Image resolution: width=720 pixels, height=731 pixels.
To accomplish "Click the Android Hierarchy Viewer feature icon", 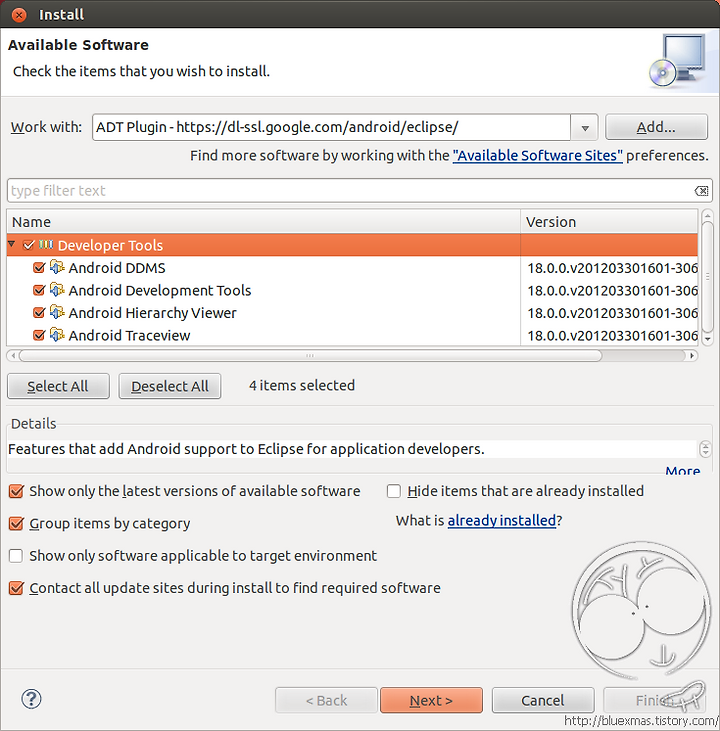I will 57,312.
